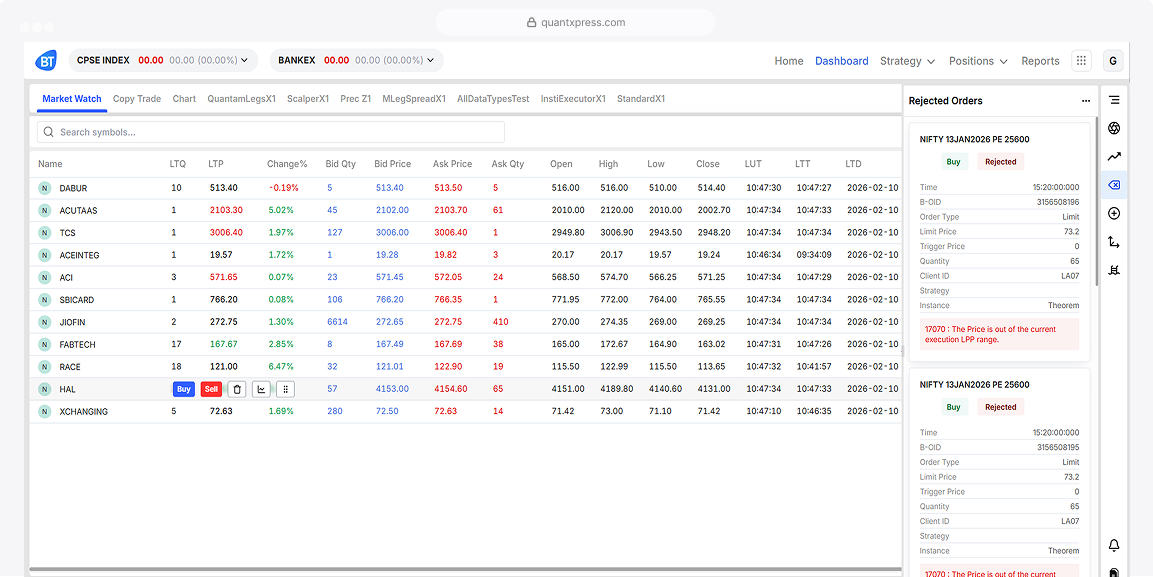
Task: Click Buy badge in order 3156508196 card
Action: [954, 162]
